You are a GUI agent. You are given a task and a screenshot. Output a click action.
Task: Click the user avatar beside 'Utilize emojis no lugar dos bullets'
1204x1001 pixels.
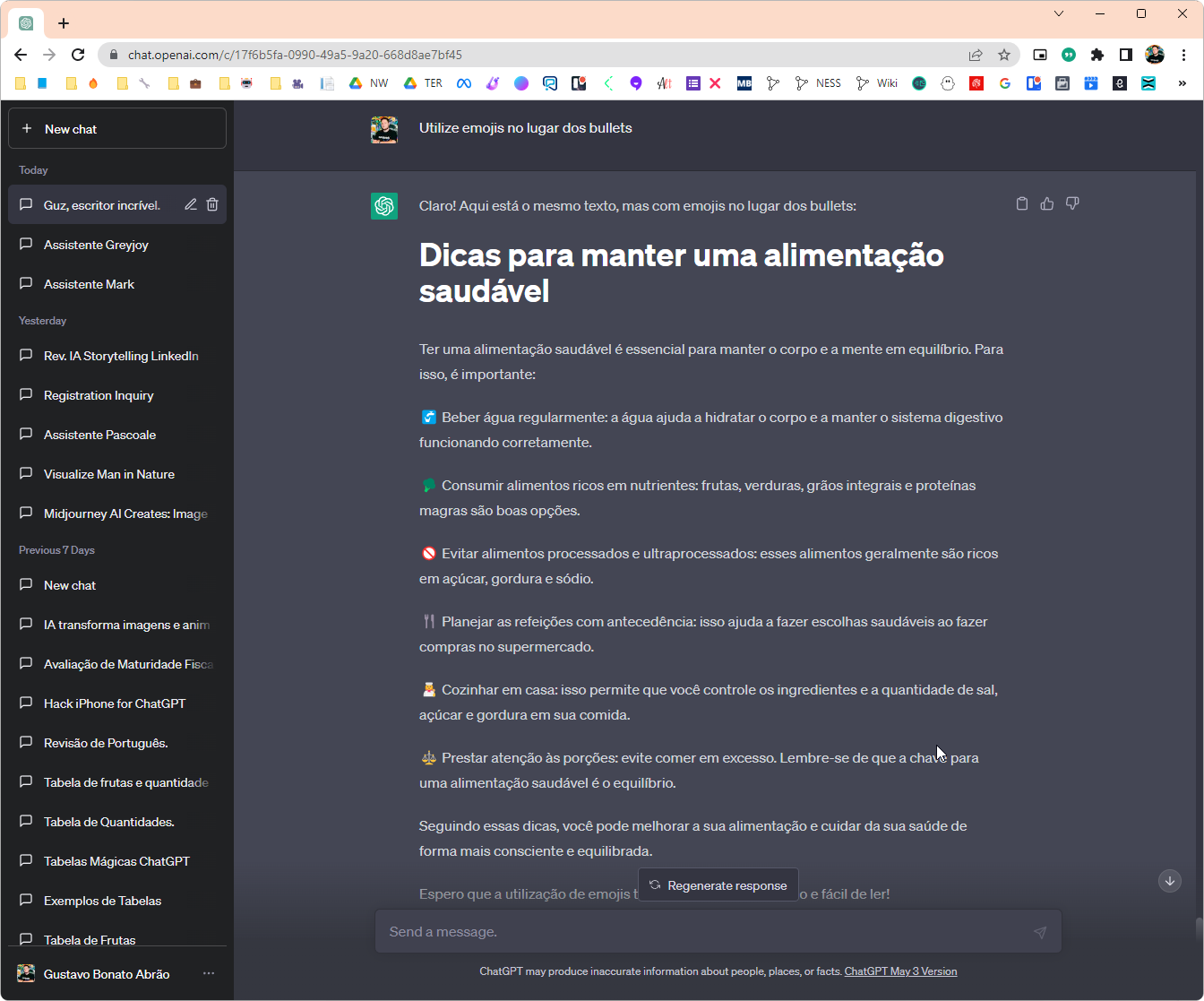(x=384, y=129)
